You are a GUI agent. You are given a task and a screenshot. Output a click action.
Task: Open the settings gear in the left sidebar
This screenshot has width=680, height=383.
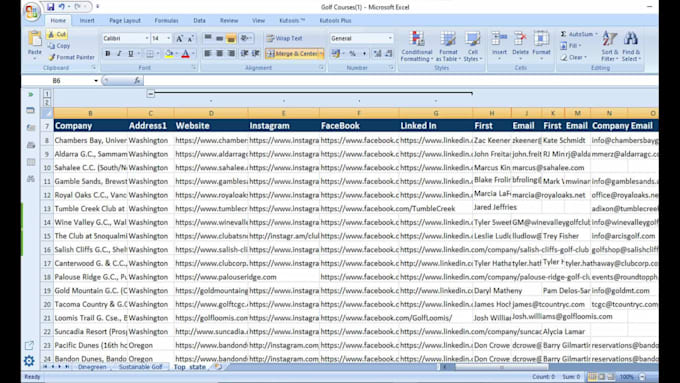click(29, 360)
